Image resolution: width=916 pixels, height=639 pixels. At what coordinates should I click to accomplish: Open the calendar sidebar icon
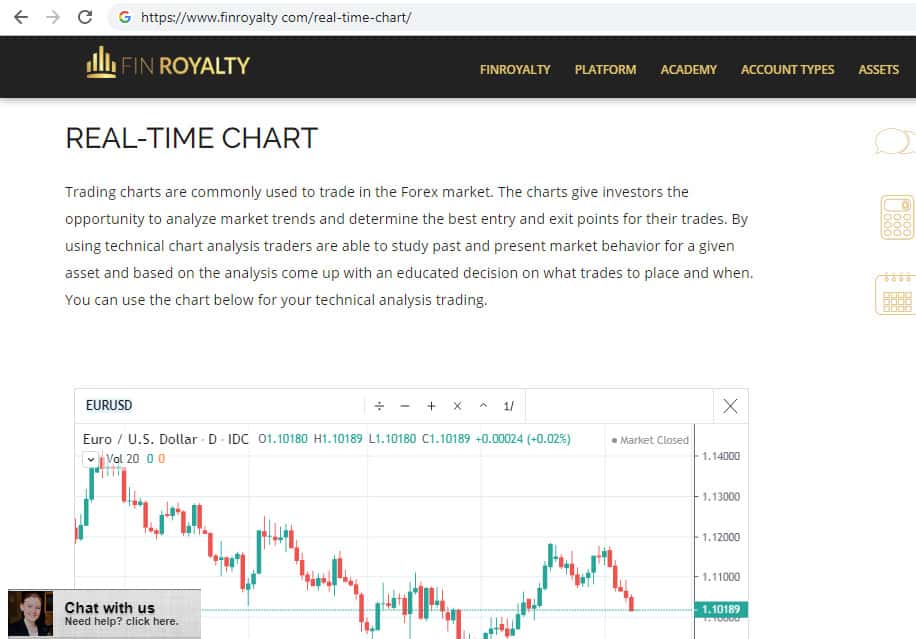895,294
